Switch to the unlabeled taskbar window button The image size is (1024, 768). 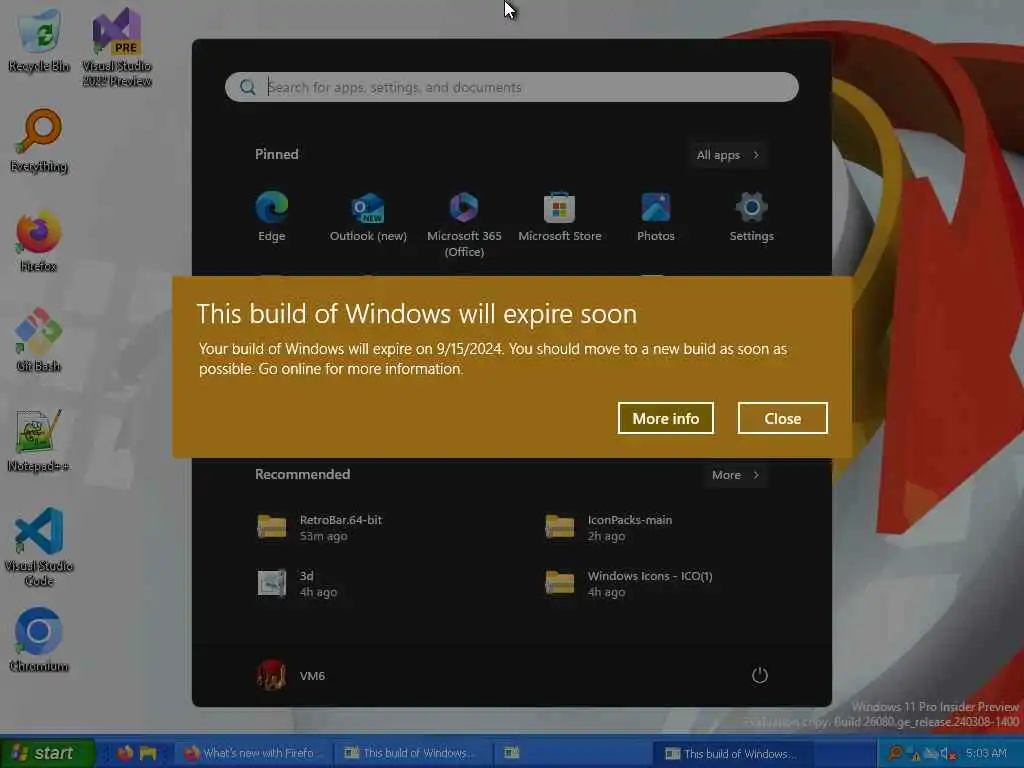[x=571, y=753]
